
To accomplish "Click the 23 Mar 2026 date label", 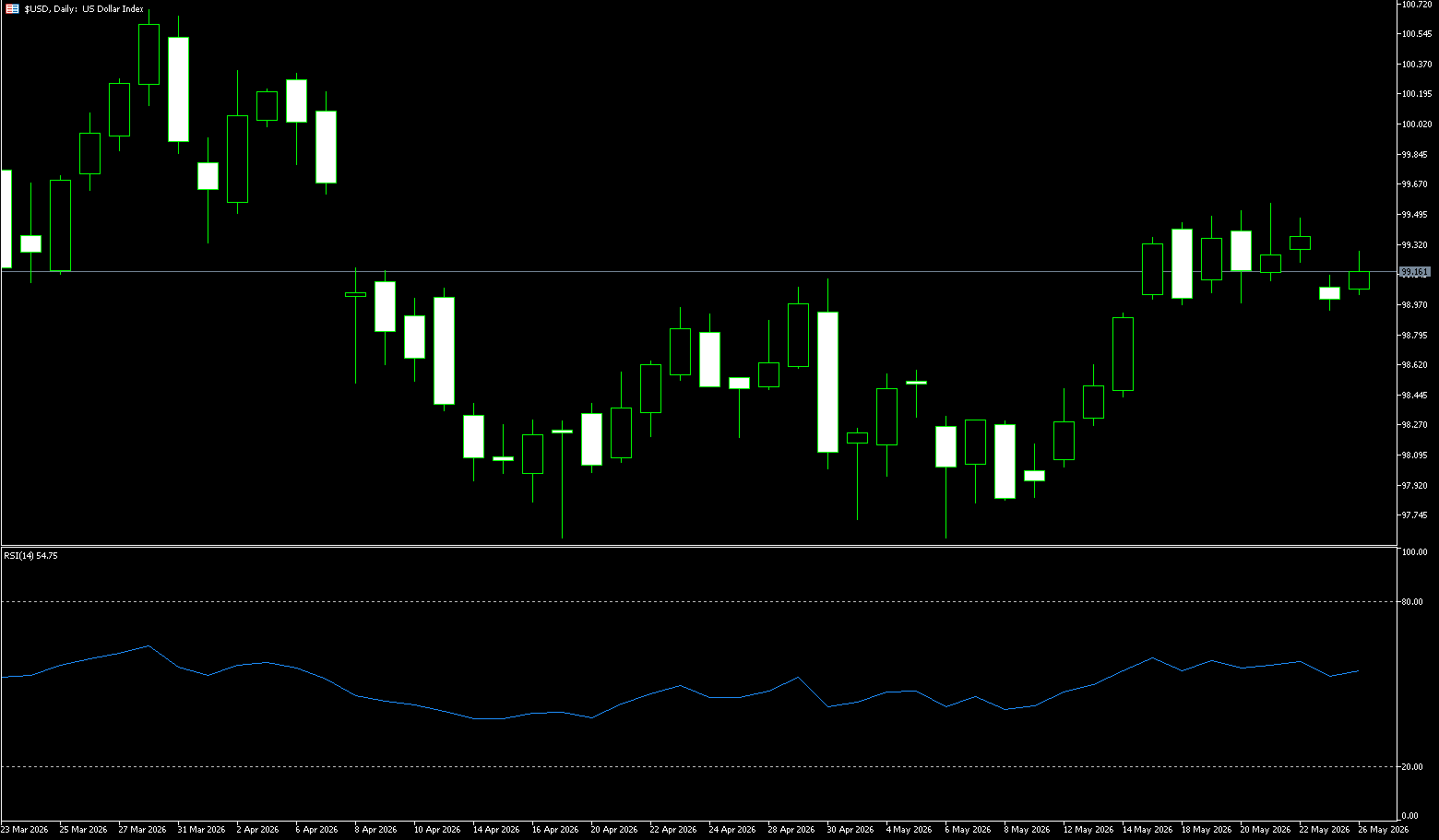I will pos(25,830).
